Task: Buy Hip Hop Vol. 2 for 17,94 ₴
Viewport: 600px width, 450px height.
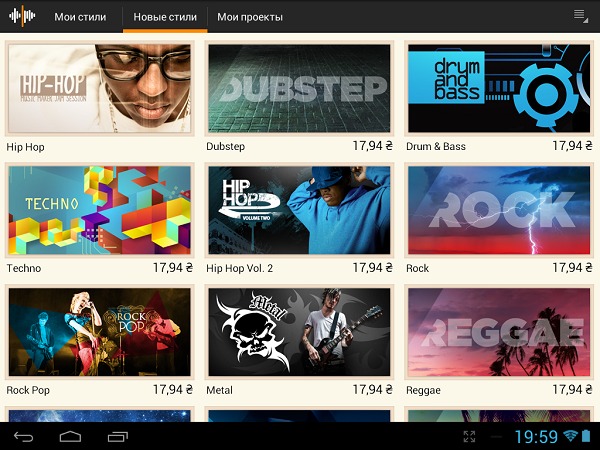Action: (x=373, y=267)
